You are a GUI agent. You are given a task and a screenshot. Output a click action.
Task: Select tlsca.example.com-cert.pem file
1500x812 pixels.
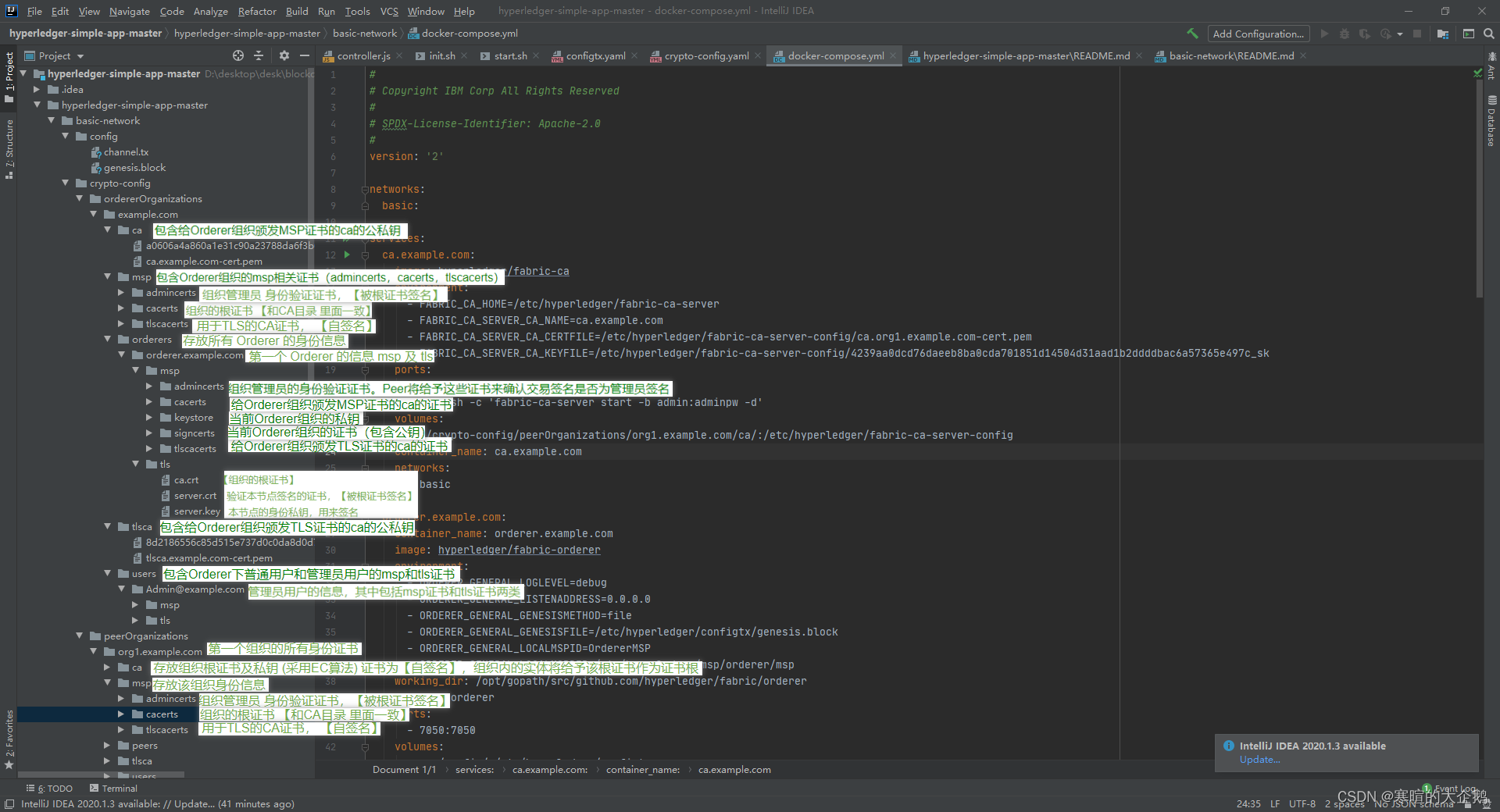click(202, 557)
